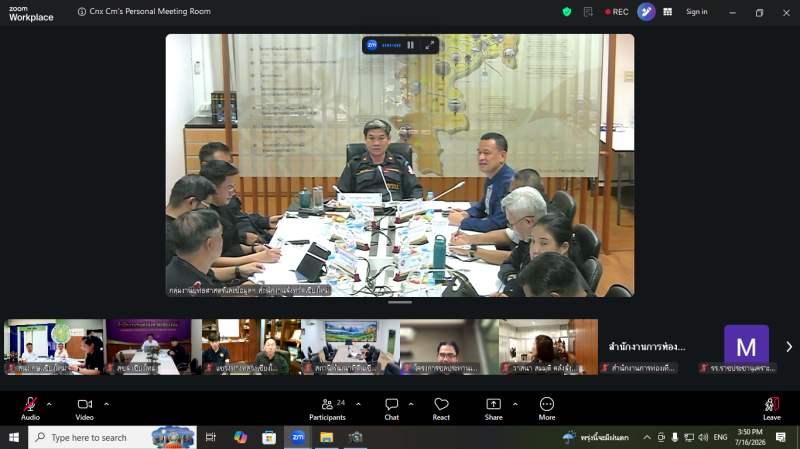Open the meeting summary notes icon
800x449 pixels.
[x=588, y=12]
